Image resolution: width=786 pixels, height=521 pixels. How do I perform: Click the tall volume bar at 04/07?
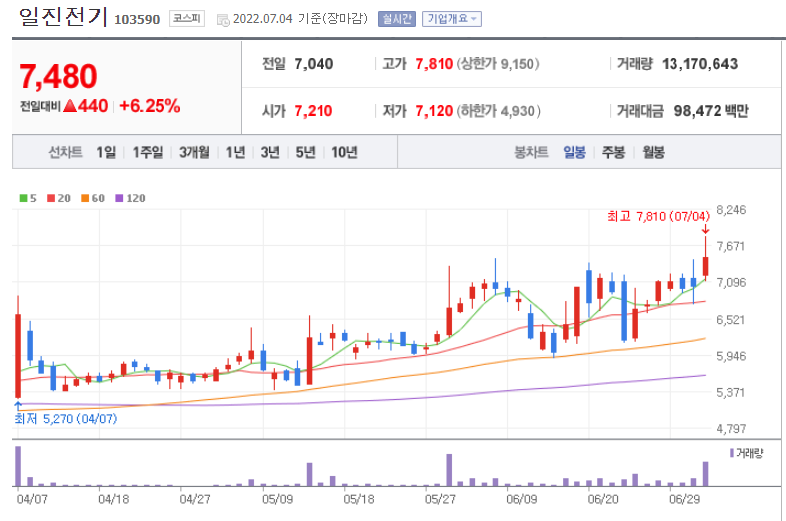18,466
